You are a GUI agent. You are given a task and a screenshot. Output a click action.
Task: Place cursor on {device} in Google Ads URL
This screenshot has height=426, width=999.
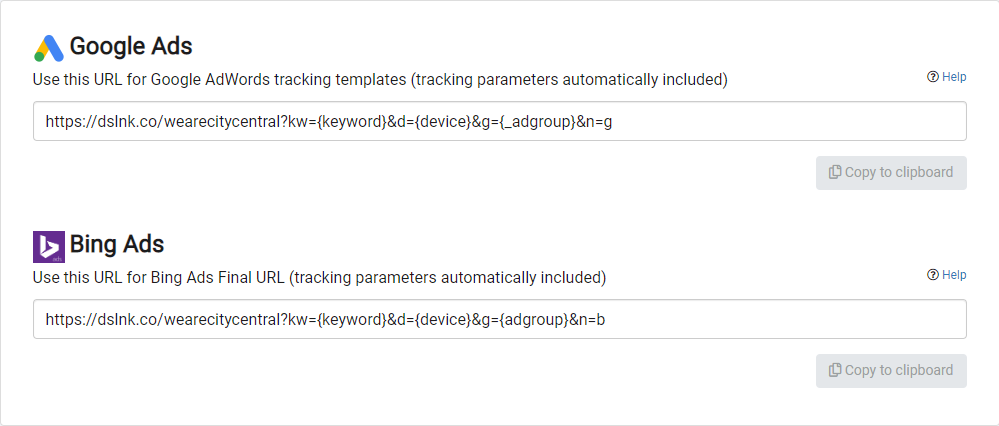[x=444, y=122]
